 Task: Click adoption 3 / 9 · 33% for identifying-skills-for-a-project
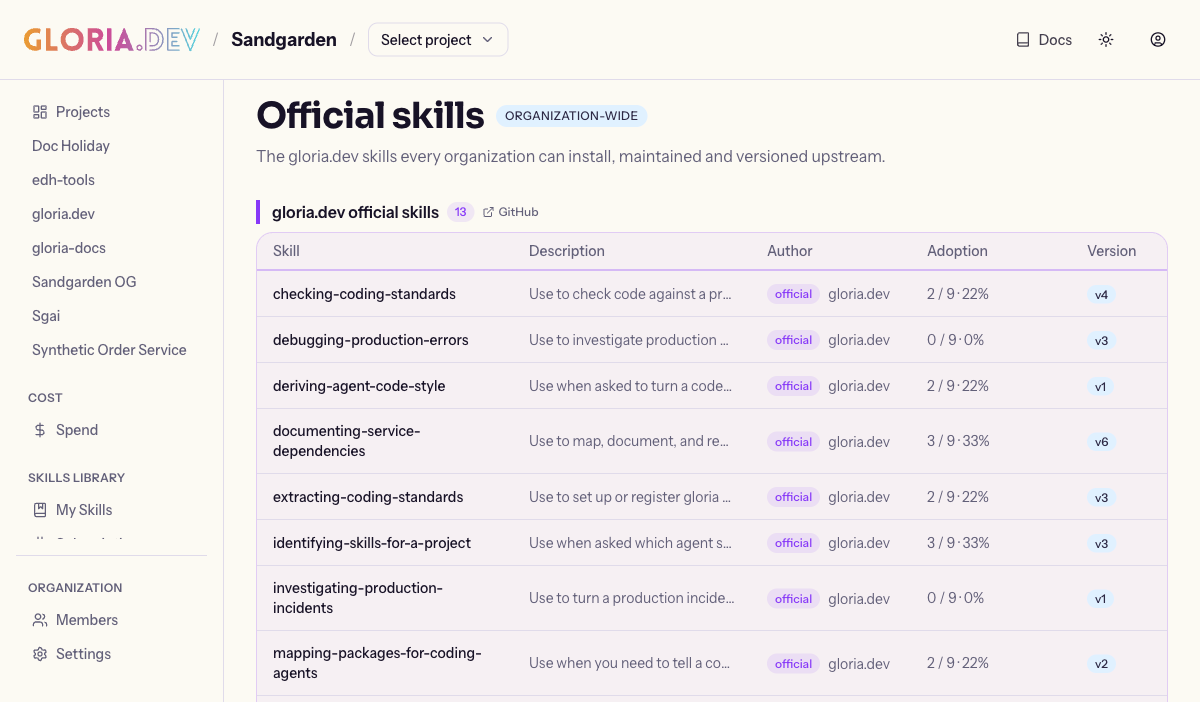tap(958, 543)
